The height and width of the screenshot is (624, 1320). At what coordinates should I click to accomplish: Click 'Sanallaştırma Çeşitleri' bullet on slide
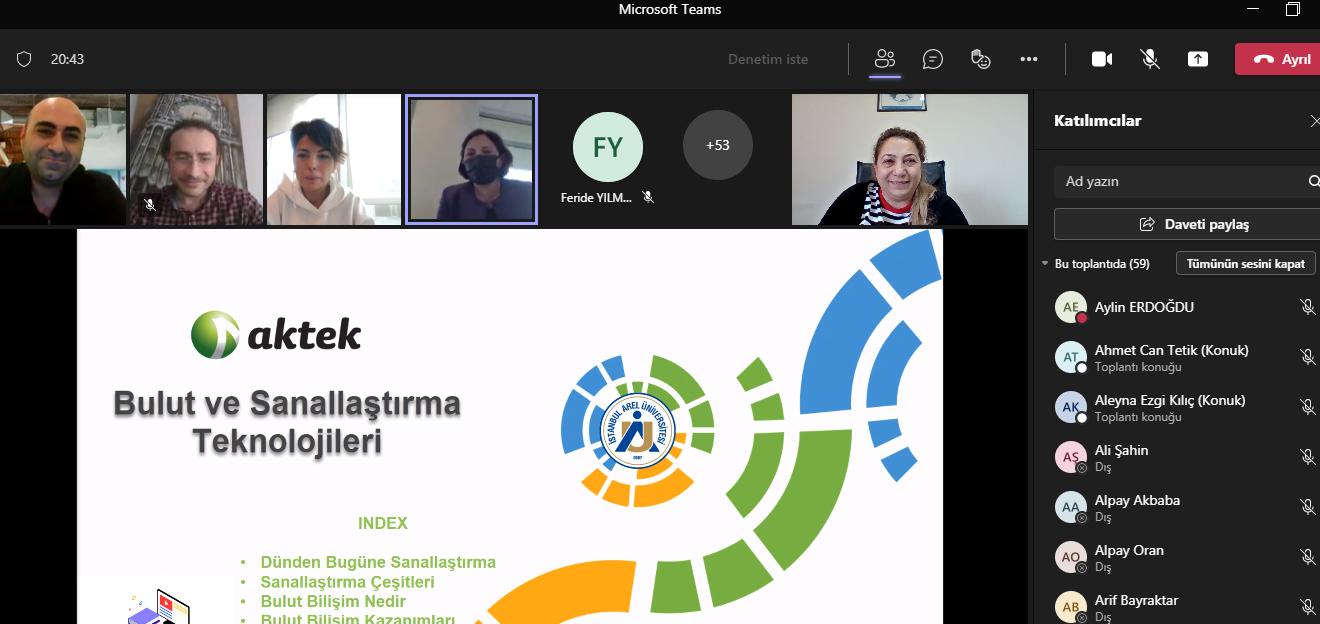(347, 582)
